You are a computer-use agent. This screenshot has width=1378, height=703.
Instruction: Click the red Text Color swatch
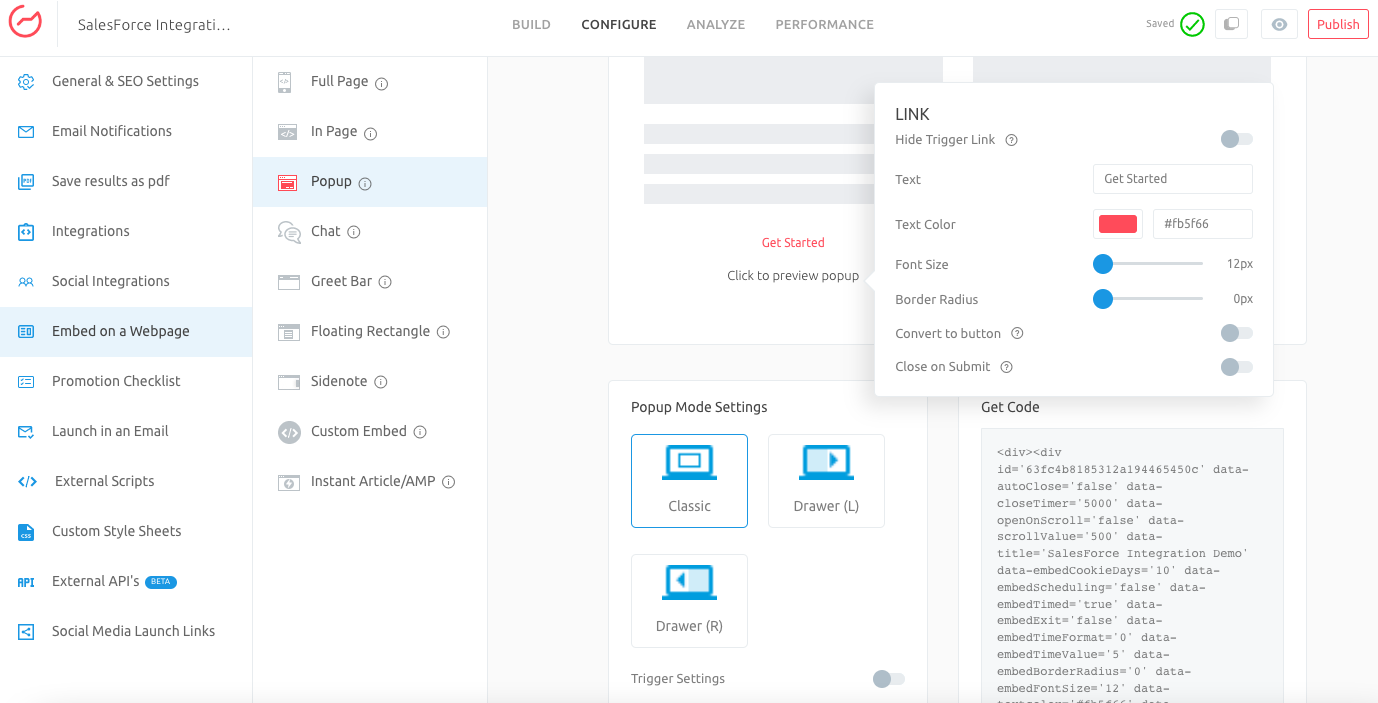click(x=1118, y=224)
